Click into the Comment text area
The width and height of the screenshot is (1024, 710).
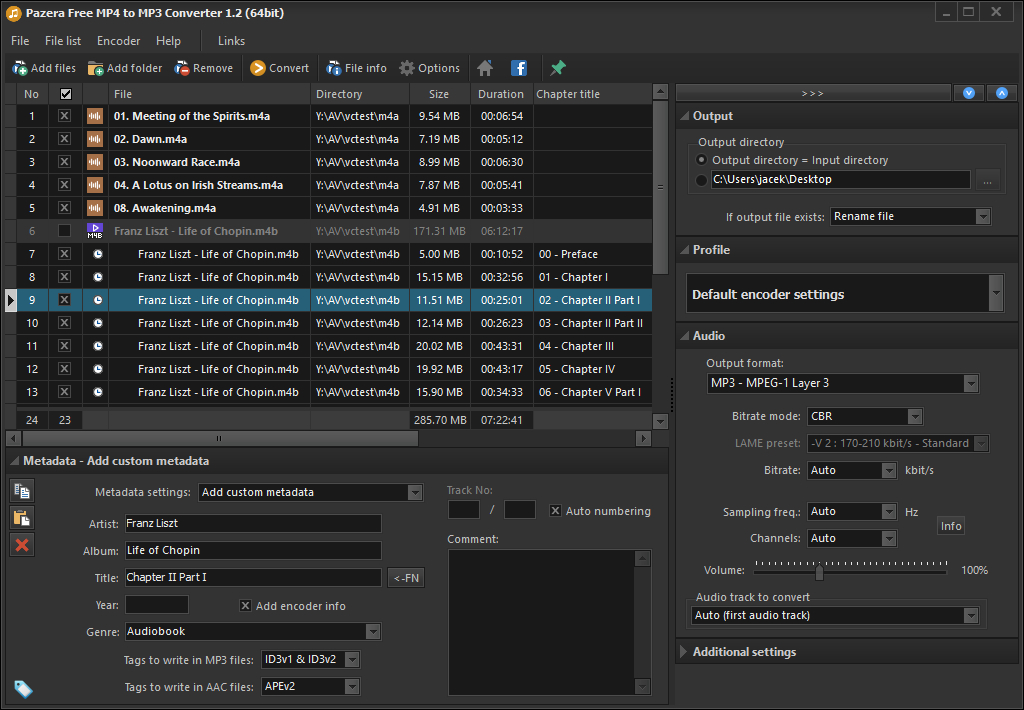tap(541, 622)
